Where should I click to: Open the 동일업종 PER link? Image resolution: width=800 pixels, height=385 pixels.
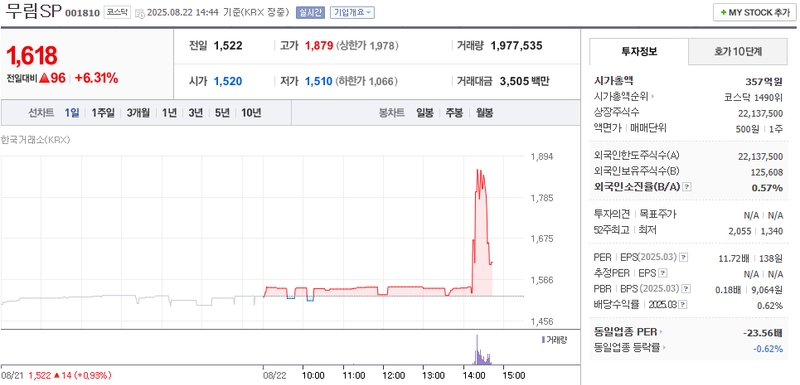tap(629, 332)
